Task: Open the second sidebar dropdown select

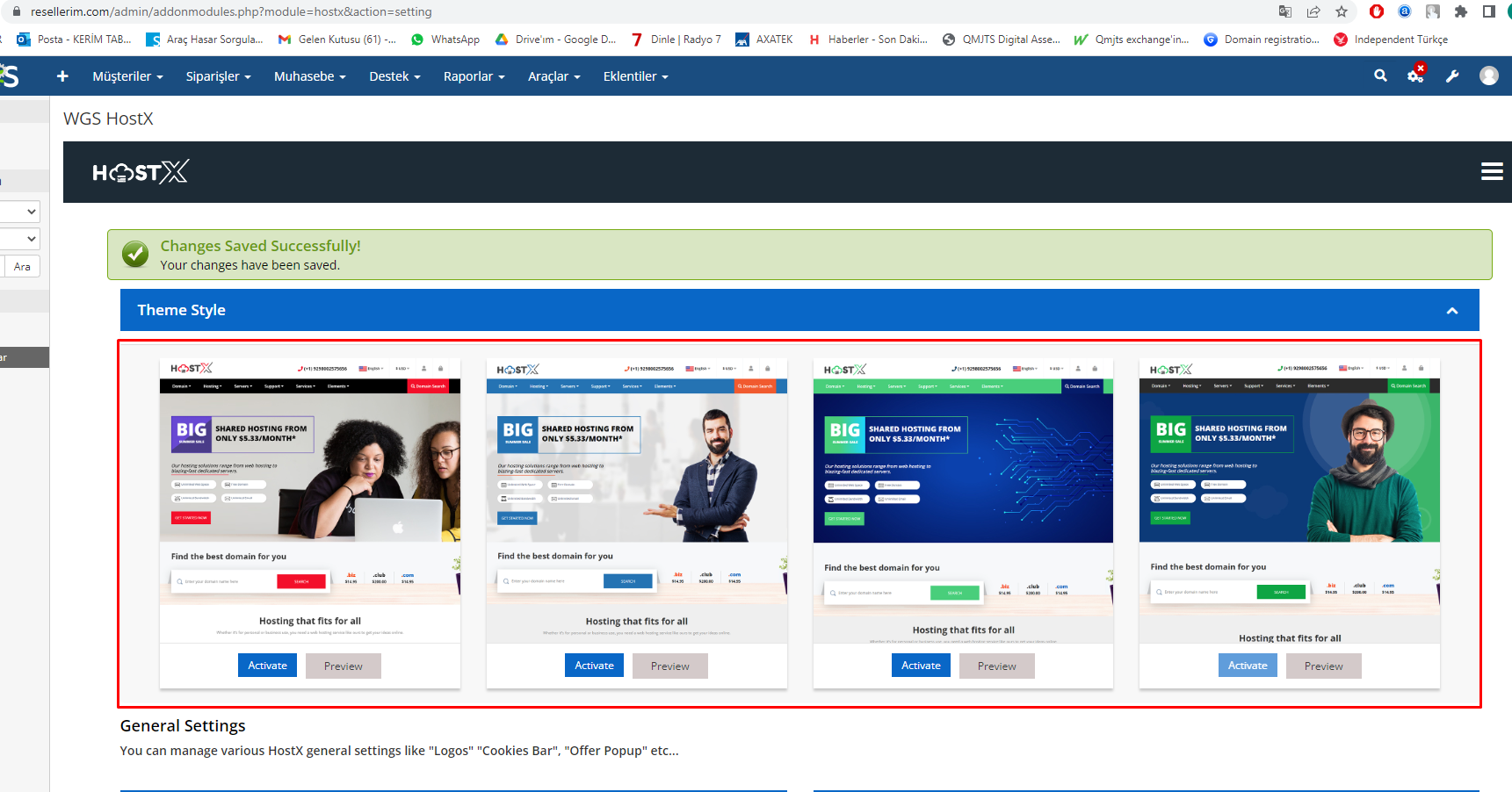Action: tap(19, 239)
